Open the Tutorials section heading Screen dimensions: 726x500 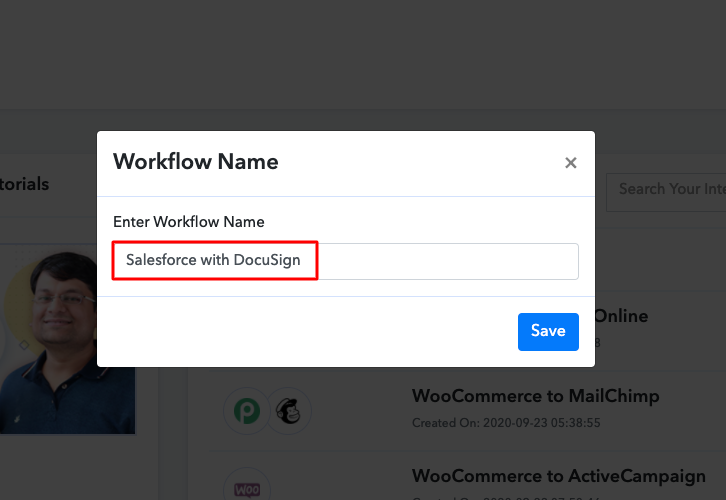click(24, 184)
